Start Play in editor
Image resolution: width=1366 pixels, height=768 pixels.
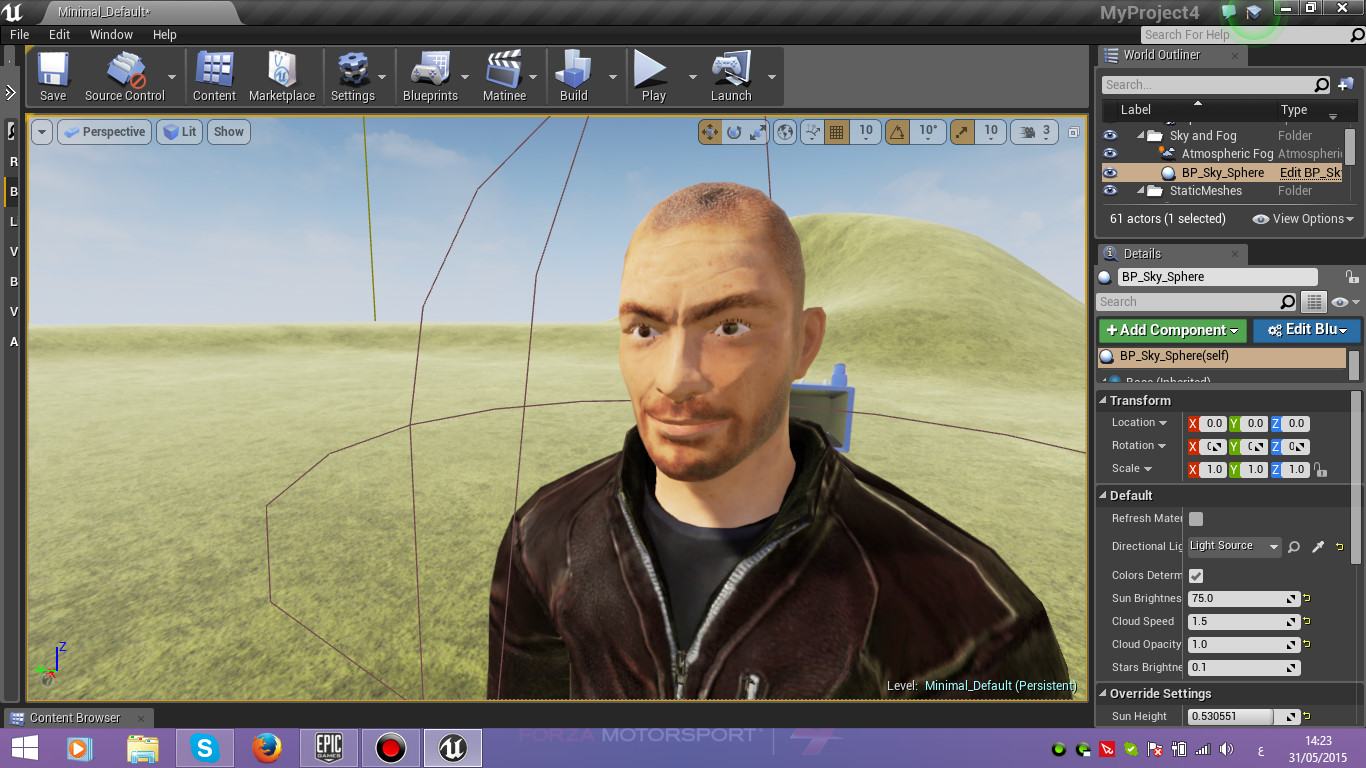point(653,76)
